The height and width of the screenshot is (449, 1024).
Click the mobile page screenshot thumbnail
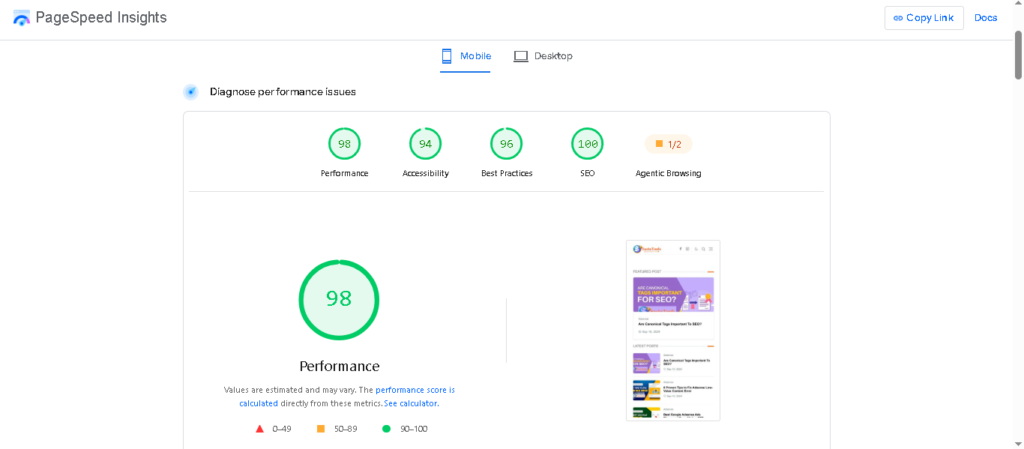(x=673, y=330)
